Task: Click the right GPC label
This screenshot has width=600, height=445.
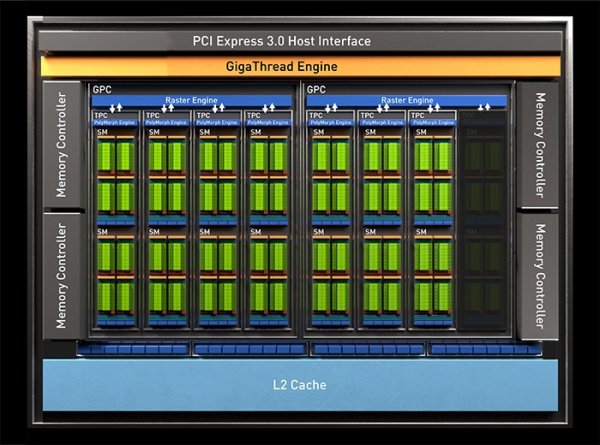Action: (316, 90)
